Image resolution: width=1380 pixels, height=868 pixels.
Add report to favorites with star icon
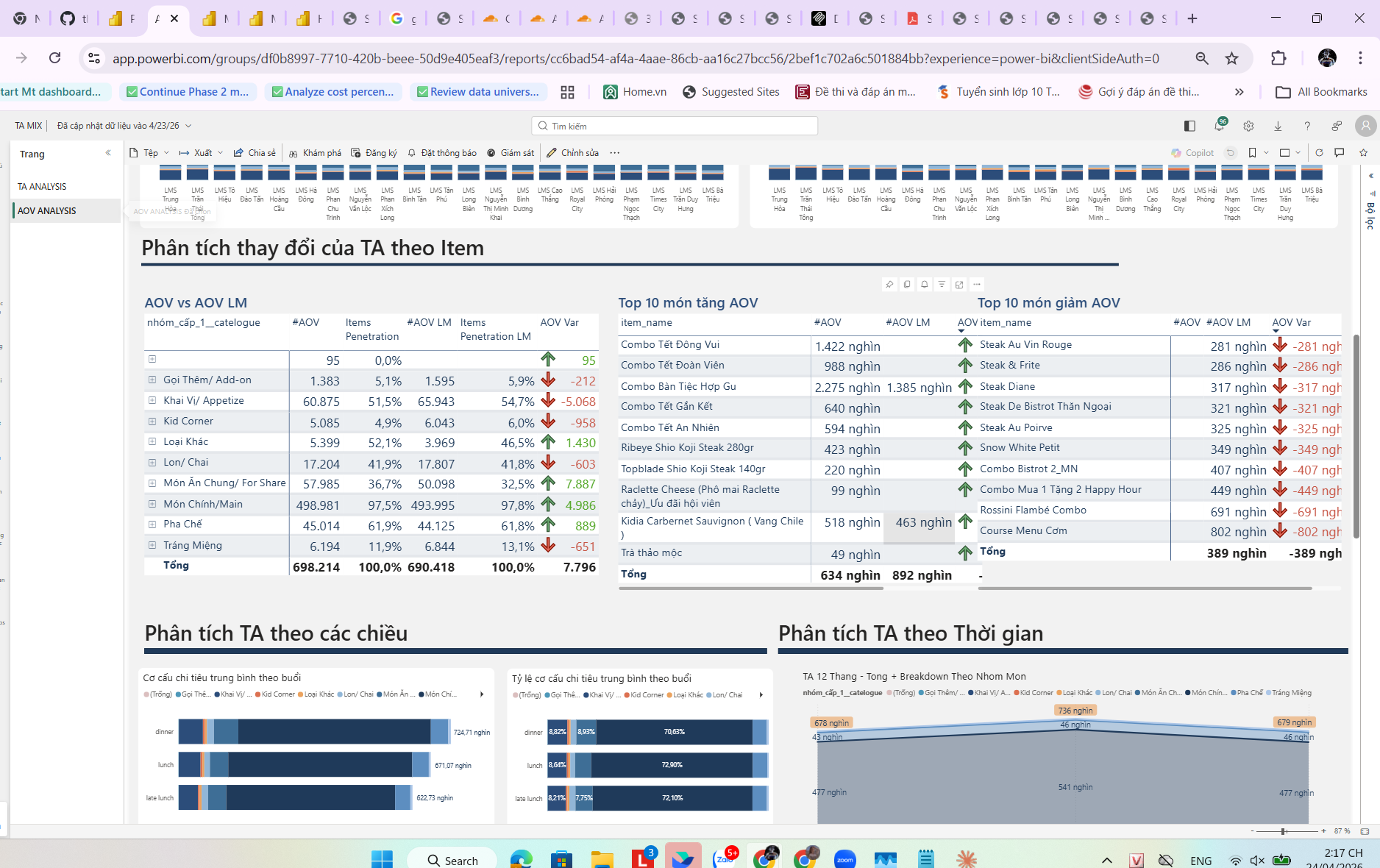point(1363,153)
